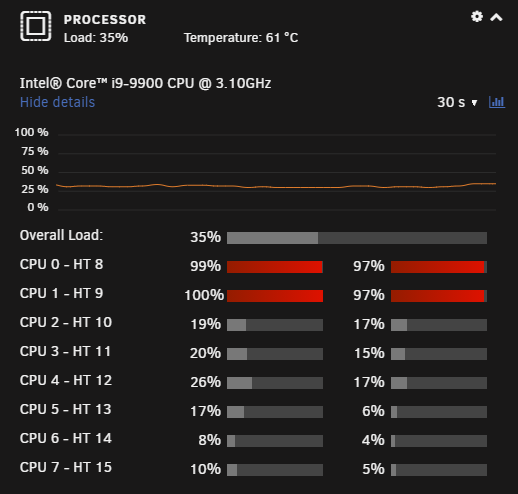
Task: Switch graph view using bar chart icon
Action: coord(497,102)
